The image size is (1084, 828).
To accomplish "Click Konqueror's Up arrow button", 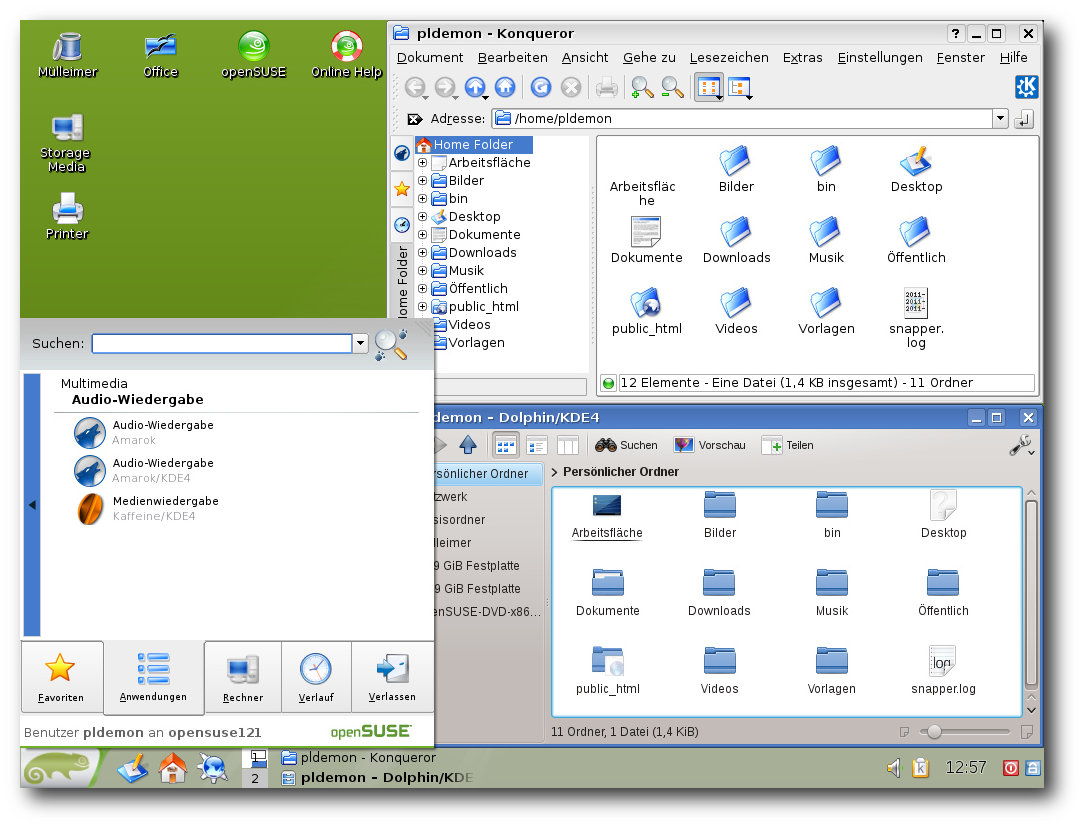I will click(476, 87).
